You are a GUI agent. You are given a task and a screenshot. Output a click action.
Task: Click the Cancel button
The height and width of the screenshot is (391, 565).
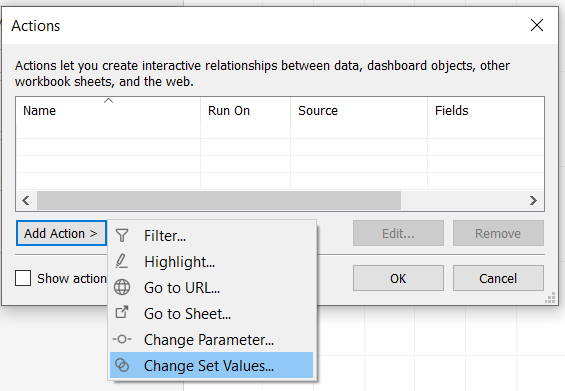(498, 278)
